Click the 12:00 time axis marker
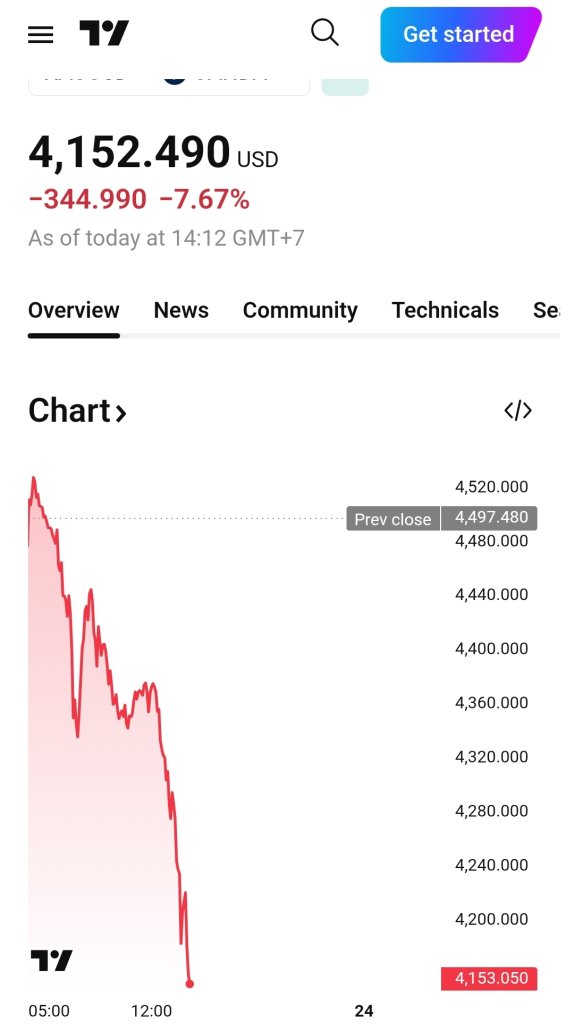This screenshot has height=1024, width=574. (x=151, y=1011)
